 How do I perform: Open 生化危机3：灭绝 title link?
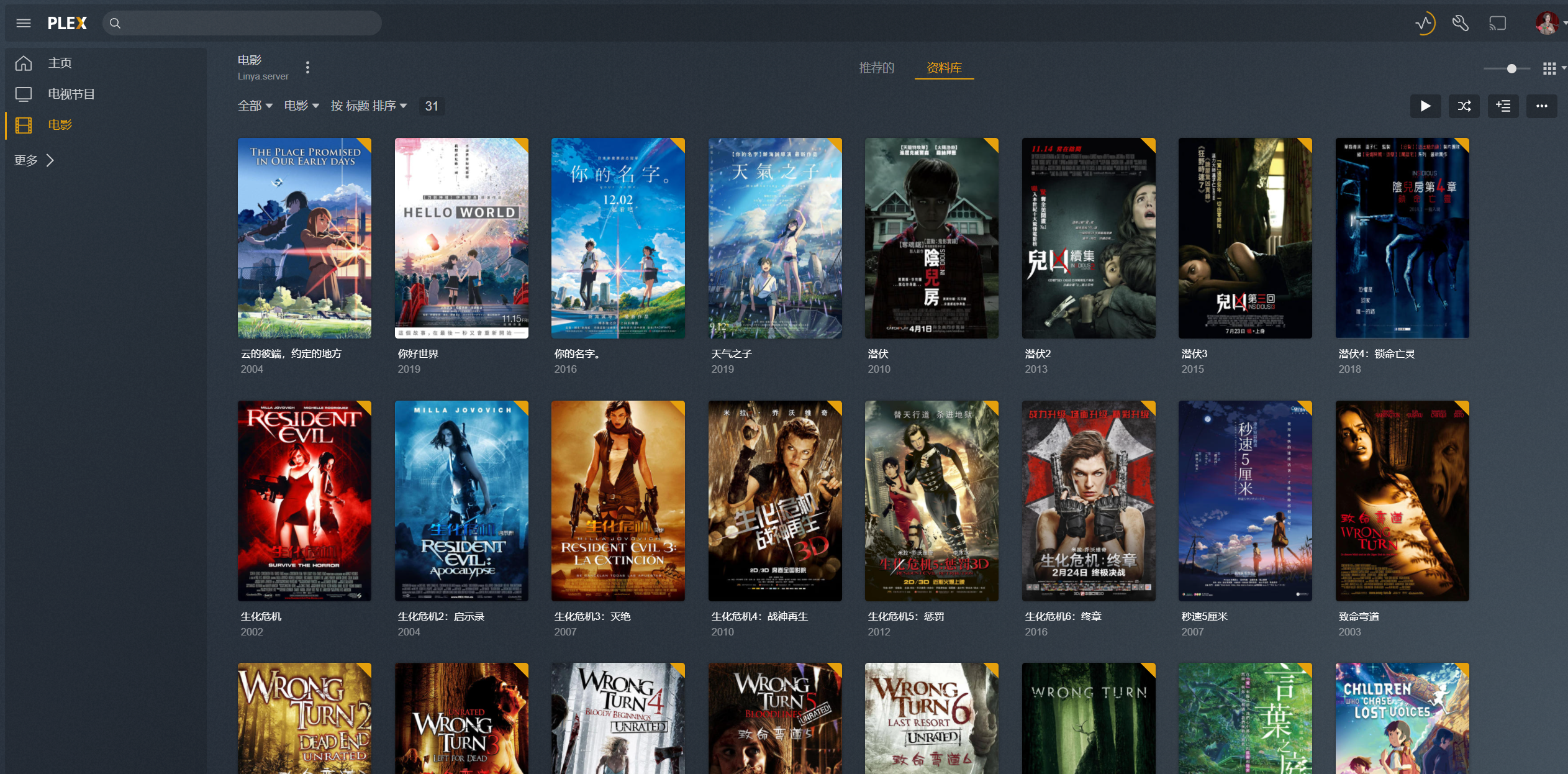click(x=592, y=616)
